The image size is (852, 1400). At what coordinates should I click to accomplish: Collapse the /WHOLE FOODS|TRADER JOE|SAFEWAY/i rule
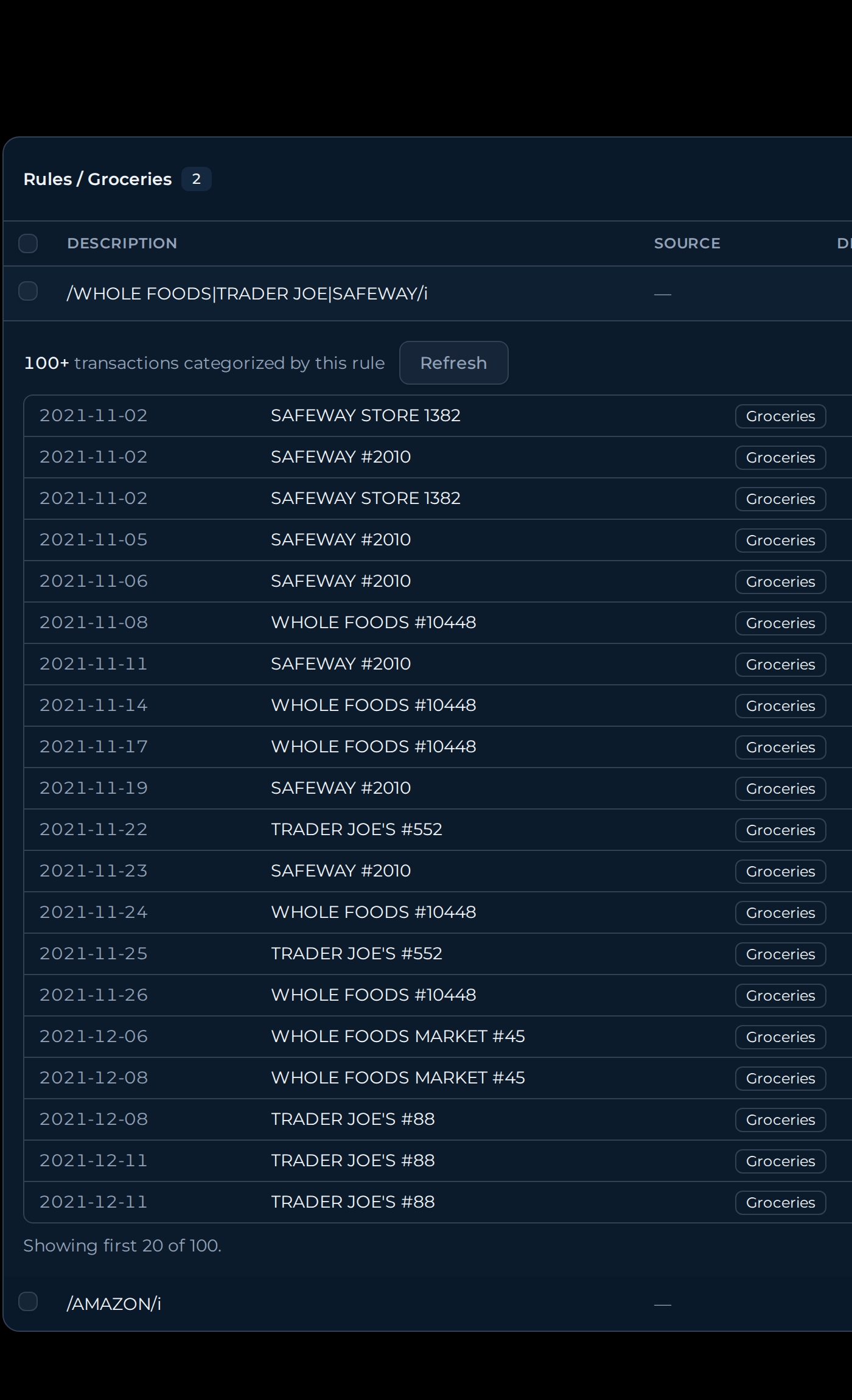tap(427, 293)
